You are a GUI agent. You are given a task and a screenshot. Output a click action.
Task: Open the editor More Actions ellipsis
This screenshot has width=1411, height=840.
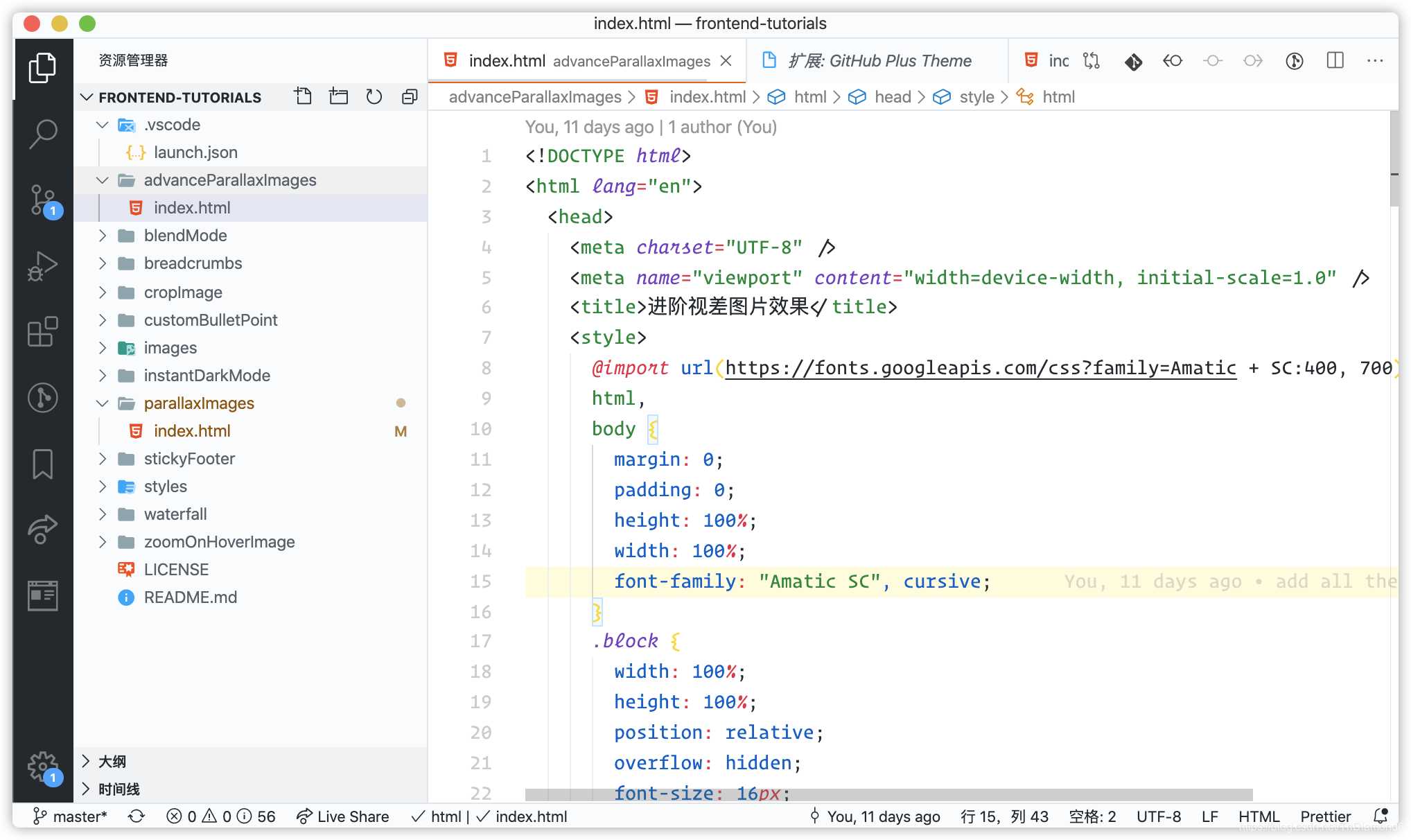1375,61
